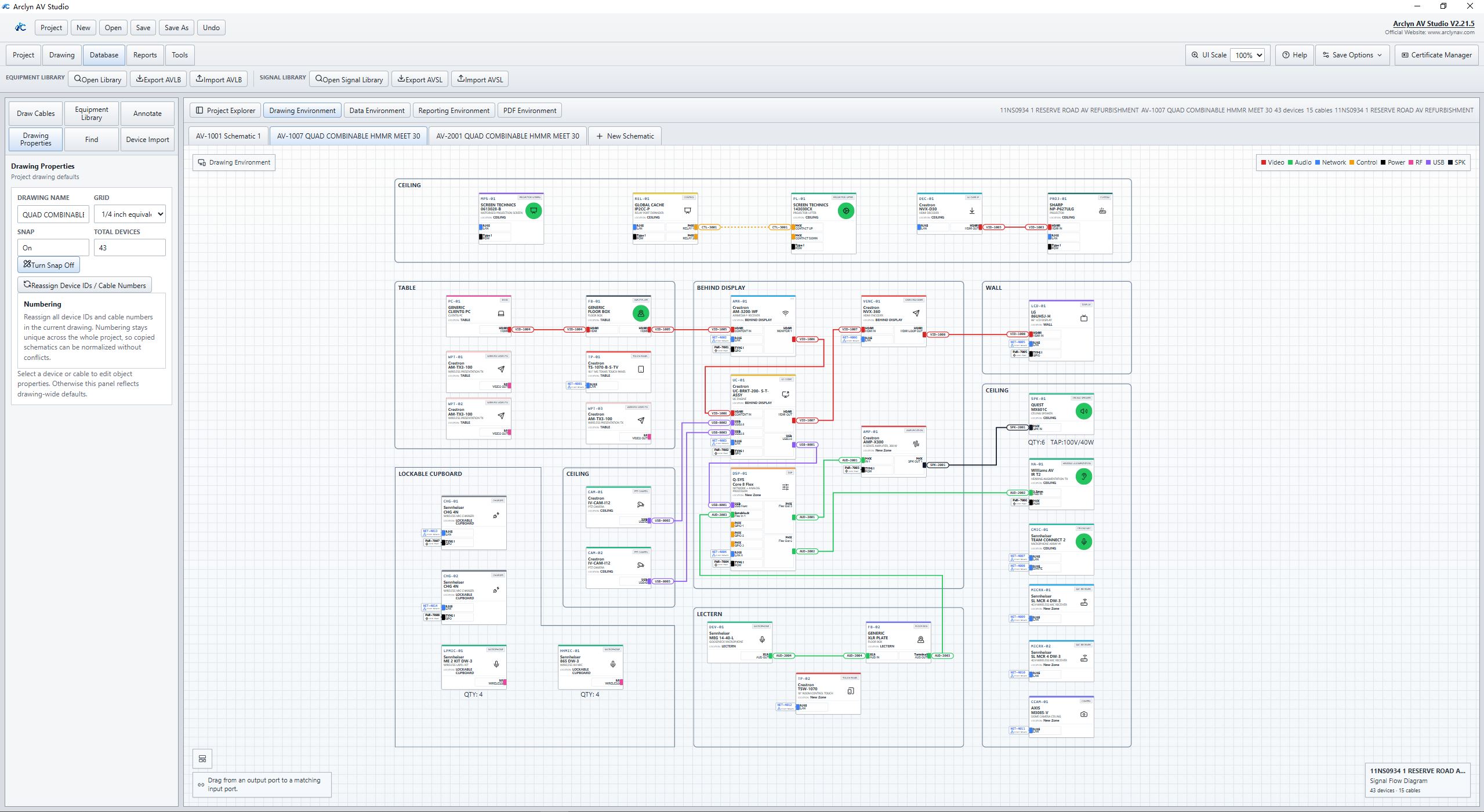This screenshot has width=1484, height=812.
Task: Click the FB-01 floor box green icon
Action: (x=641, y=314)
